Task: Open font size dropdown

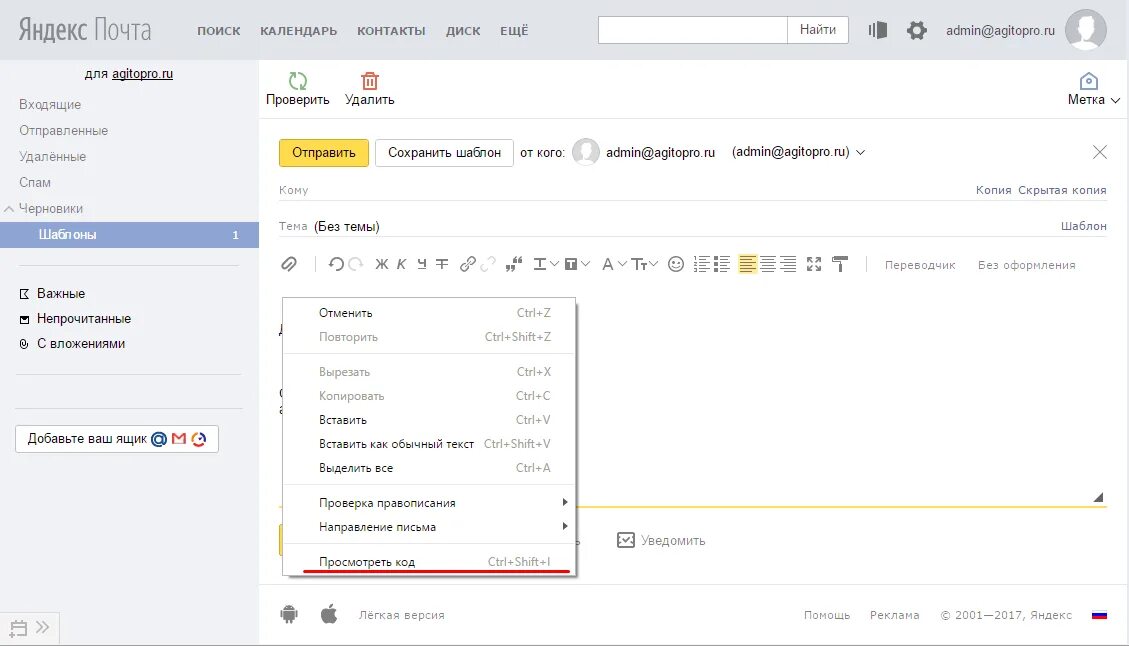Action: [644, 264]
